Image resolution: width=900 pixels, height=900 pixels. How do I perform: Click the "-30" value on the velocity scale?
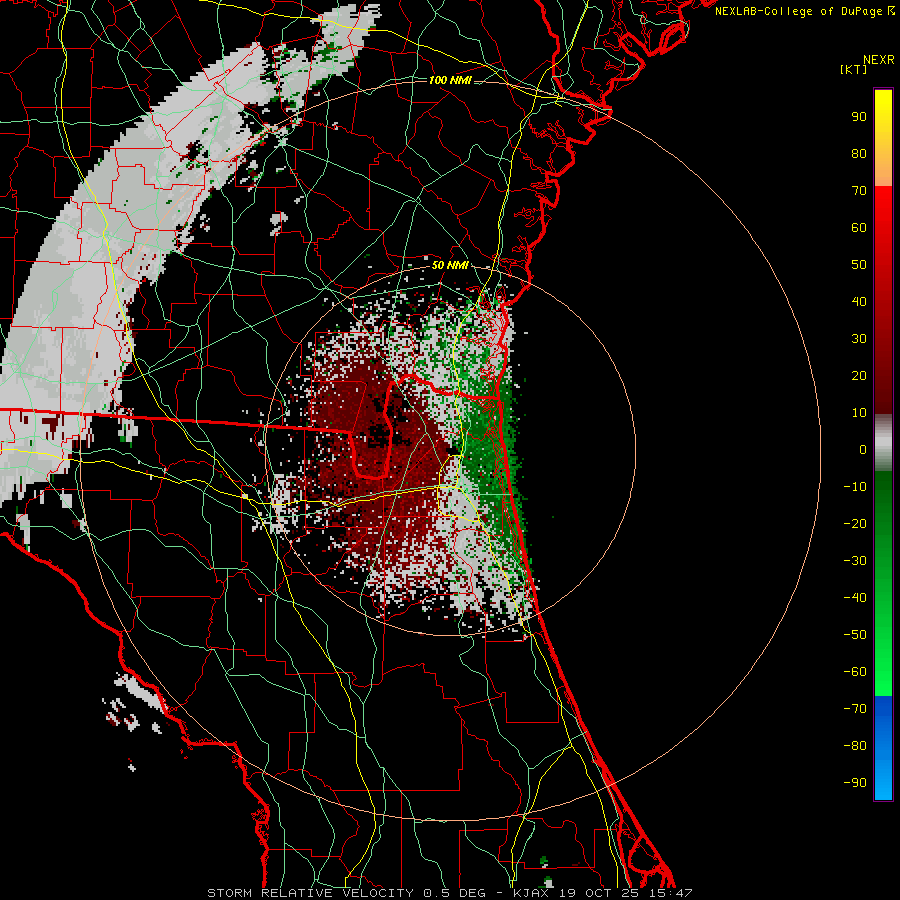pos(855,561)
